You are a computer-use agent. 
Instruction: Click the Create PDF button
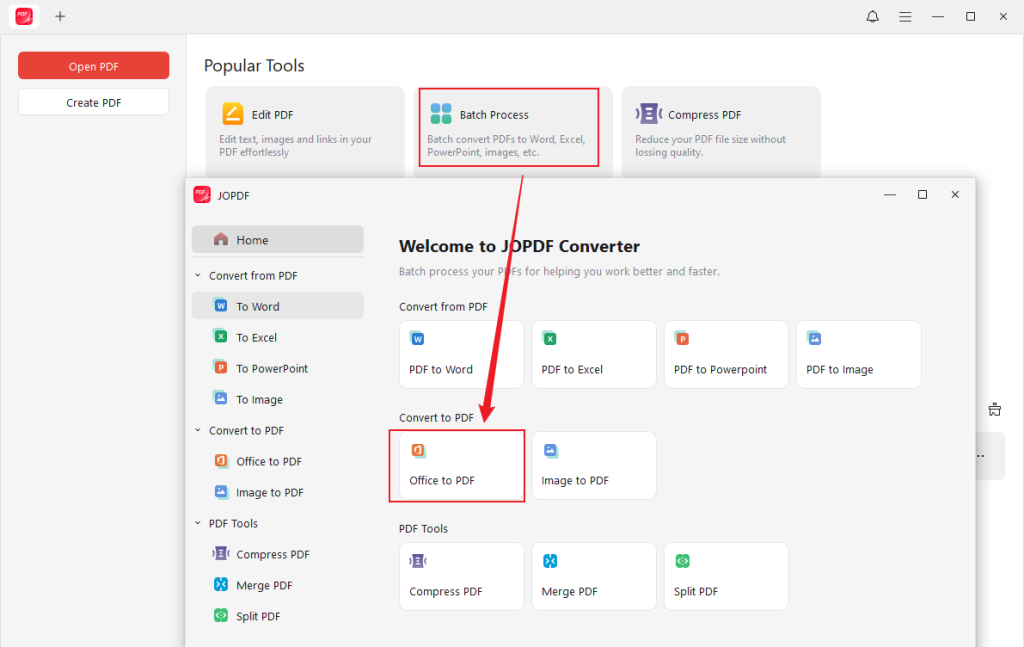(x=93, y=100)
